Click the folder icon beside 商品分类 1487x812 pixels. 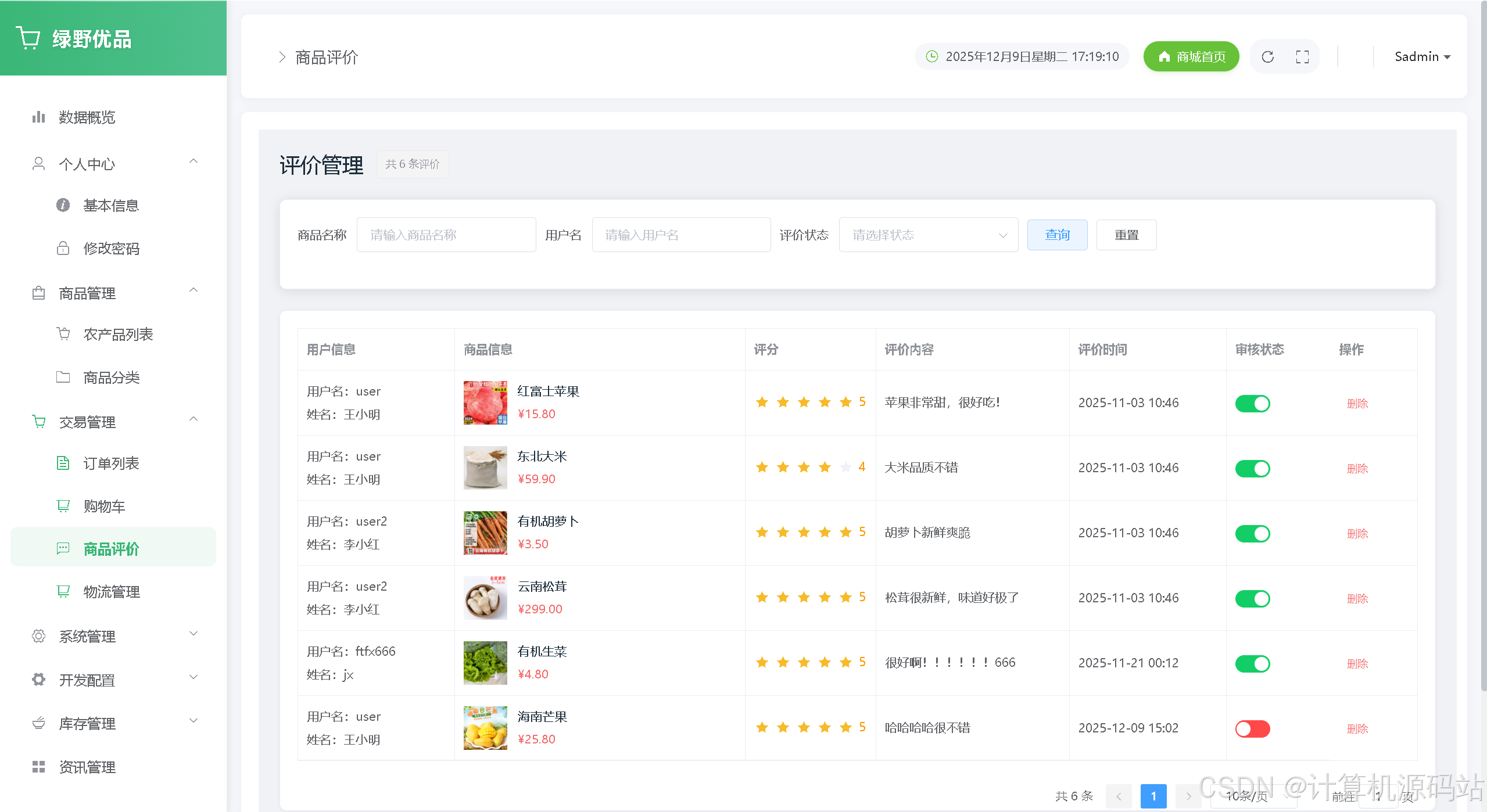pos(63,378)
